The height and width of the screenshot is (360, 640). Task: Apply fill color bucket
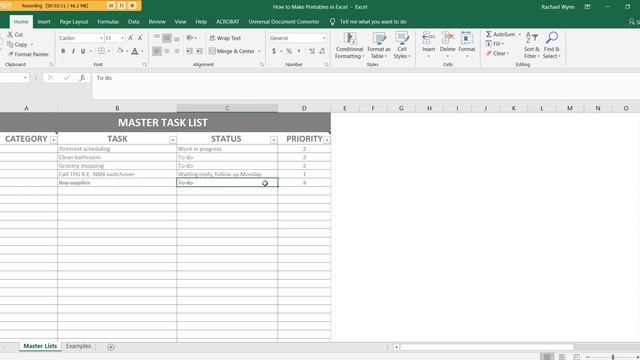point(120,51)
